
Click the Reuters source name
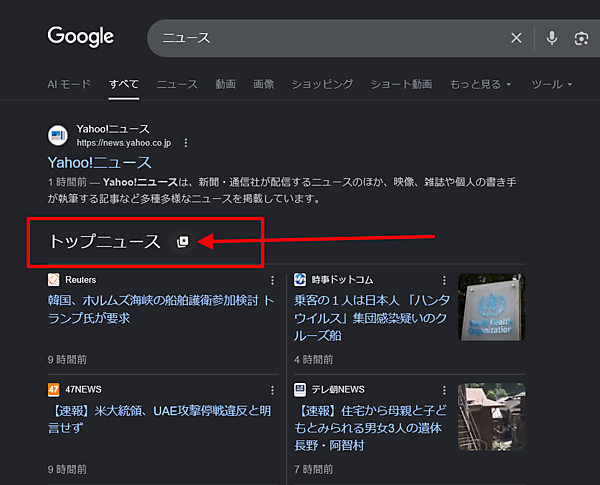81,280
